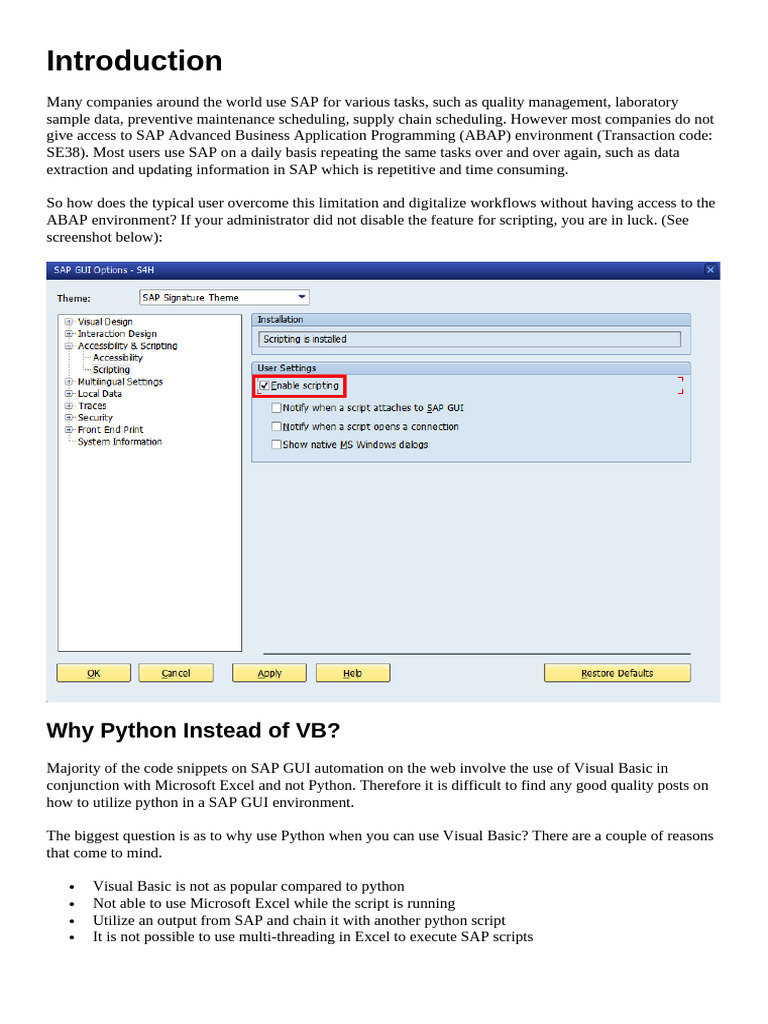The image size is (768, 1024).
Task: Click the SAP GUI Options - S4H title bar
Action: coord(383,270)
